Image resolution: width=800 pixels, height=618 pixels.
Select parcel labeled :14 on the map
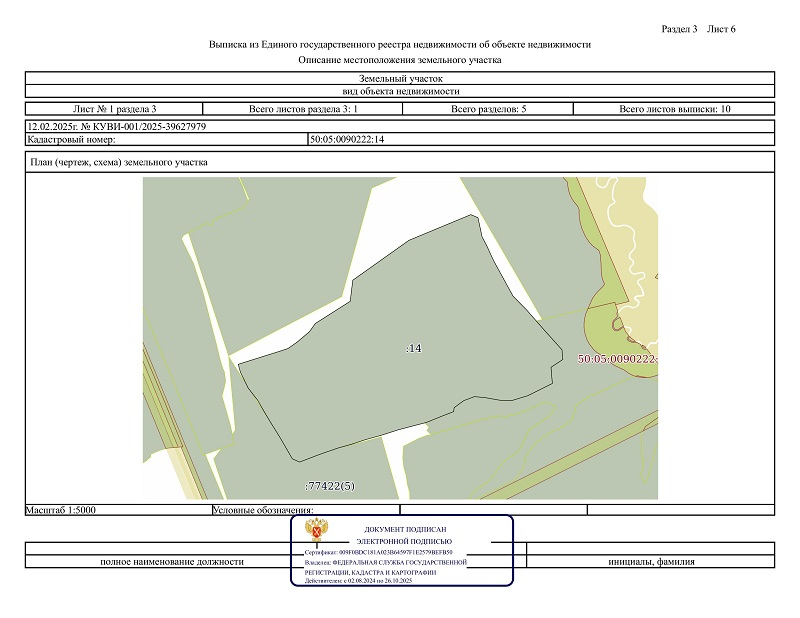[x=413, y=348]
